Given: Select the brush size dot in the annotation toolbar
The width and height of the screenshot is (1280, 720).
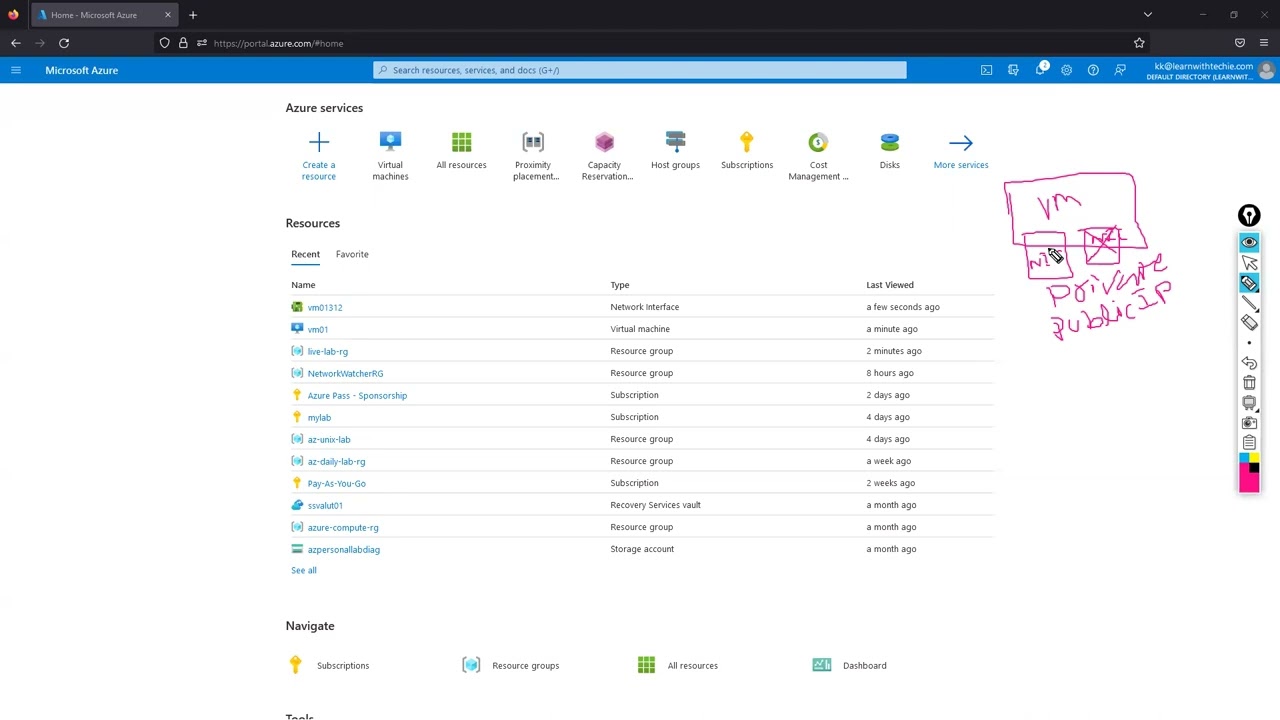Looking at the screenshot, I should (x=1249, y=343).
